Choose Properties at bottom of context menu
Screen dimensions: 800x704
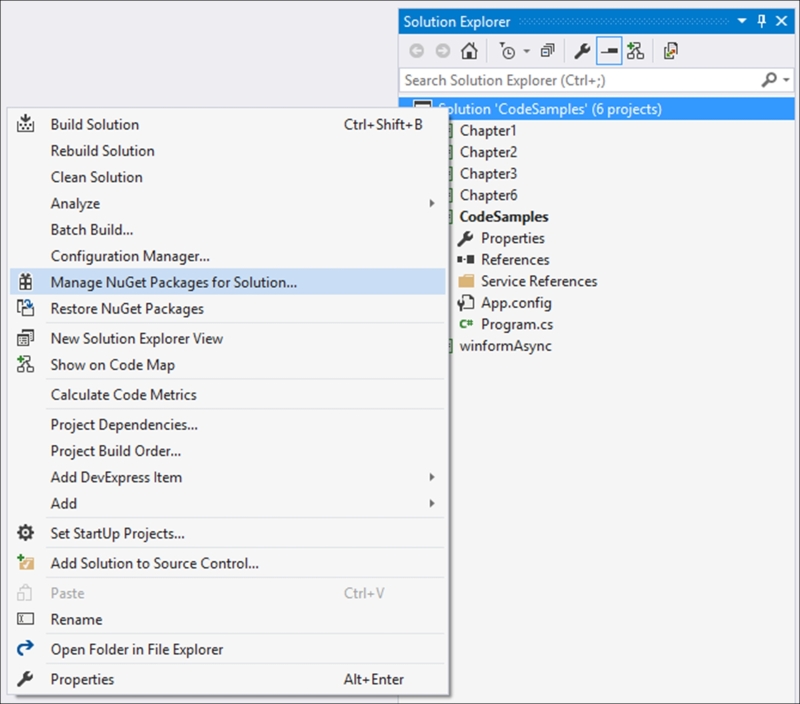click(228, 679)
